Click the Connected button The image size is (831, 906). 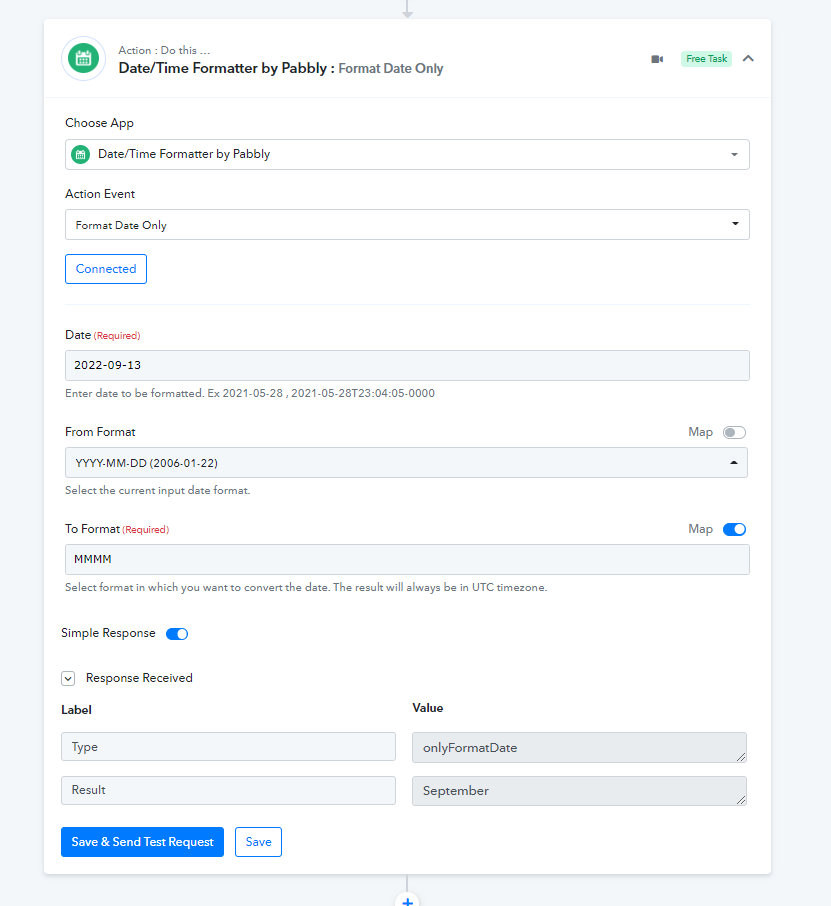pyautogui.click(x=106, y=269)
